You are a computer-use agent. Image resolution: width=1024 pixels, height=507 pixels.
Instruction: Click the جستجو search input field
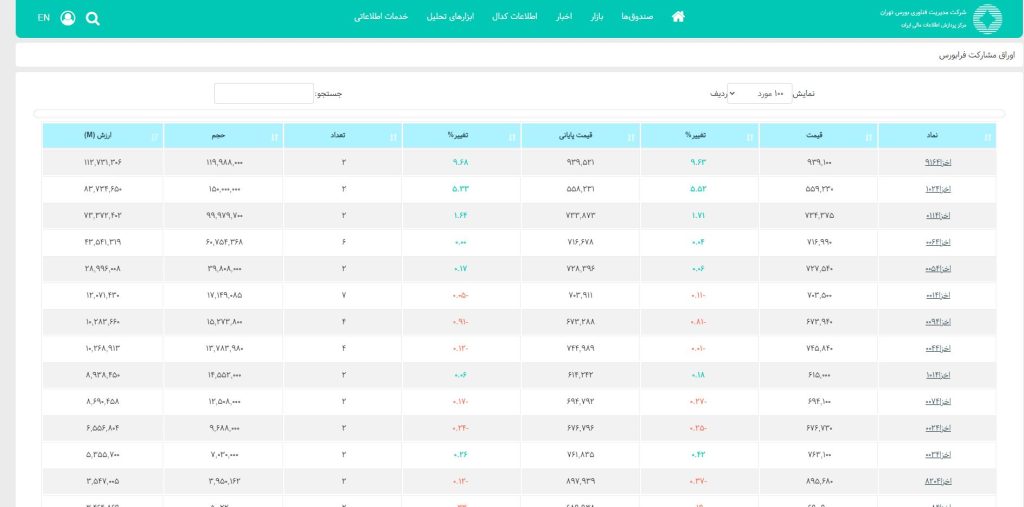coord(264,93)
